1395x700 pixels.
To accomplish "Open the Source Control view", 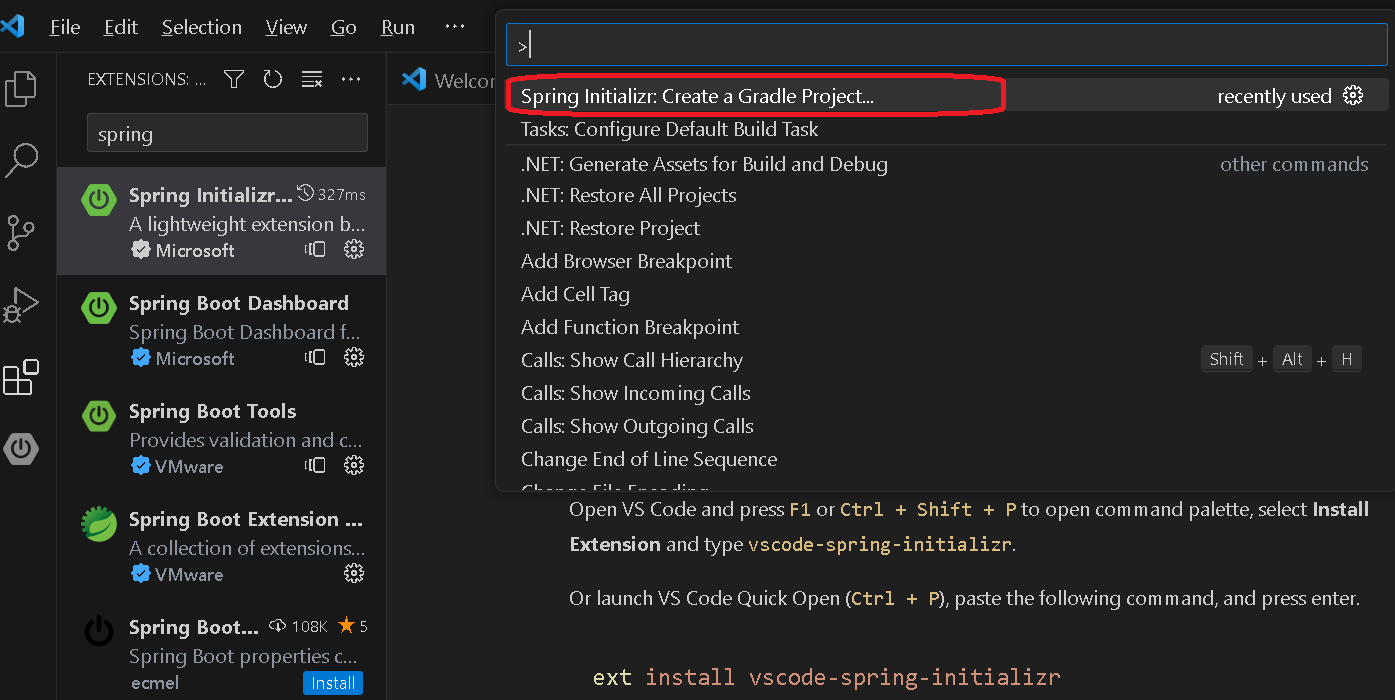I will (x=21, y=232).
